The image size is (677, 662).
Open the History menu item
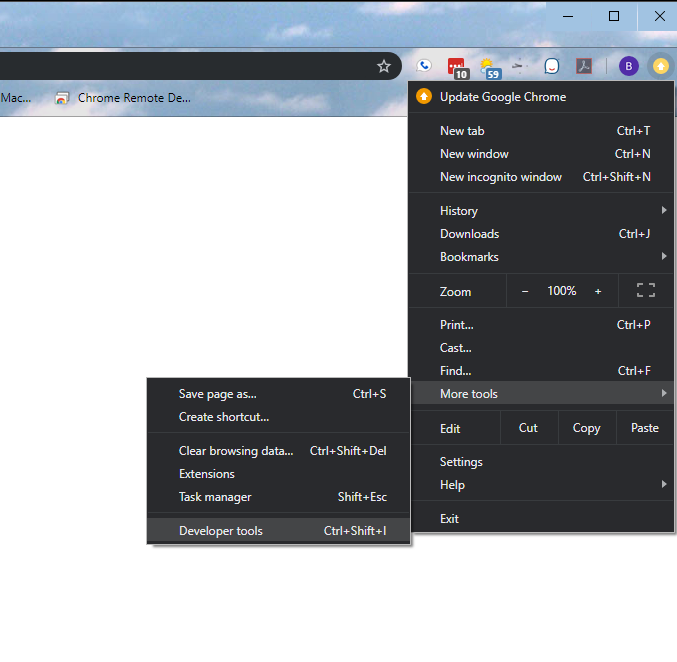[541, 211]
